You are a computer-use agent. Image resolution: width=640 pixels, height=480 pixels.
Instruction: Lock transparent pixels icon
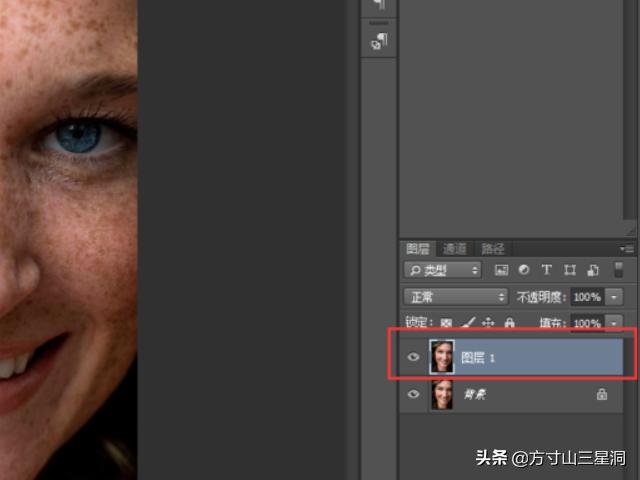pyautogui.click(x=446, y=323)
